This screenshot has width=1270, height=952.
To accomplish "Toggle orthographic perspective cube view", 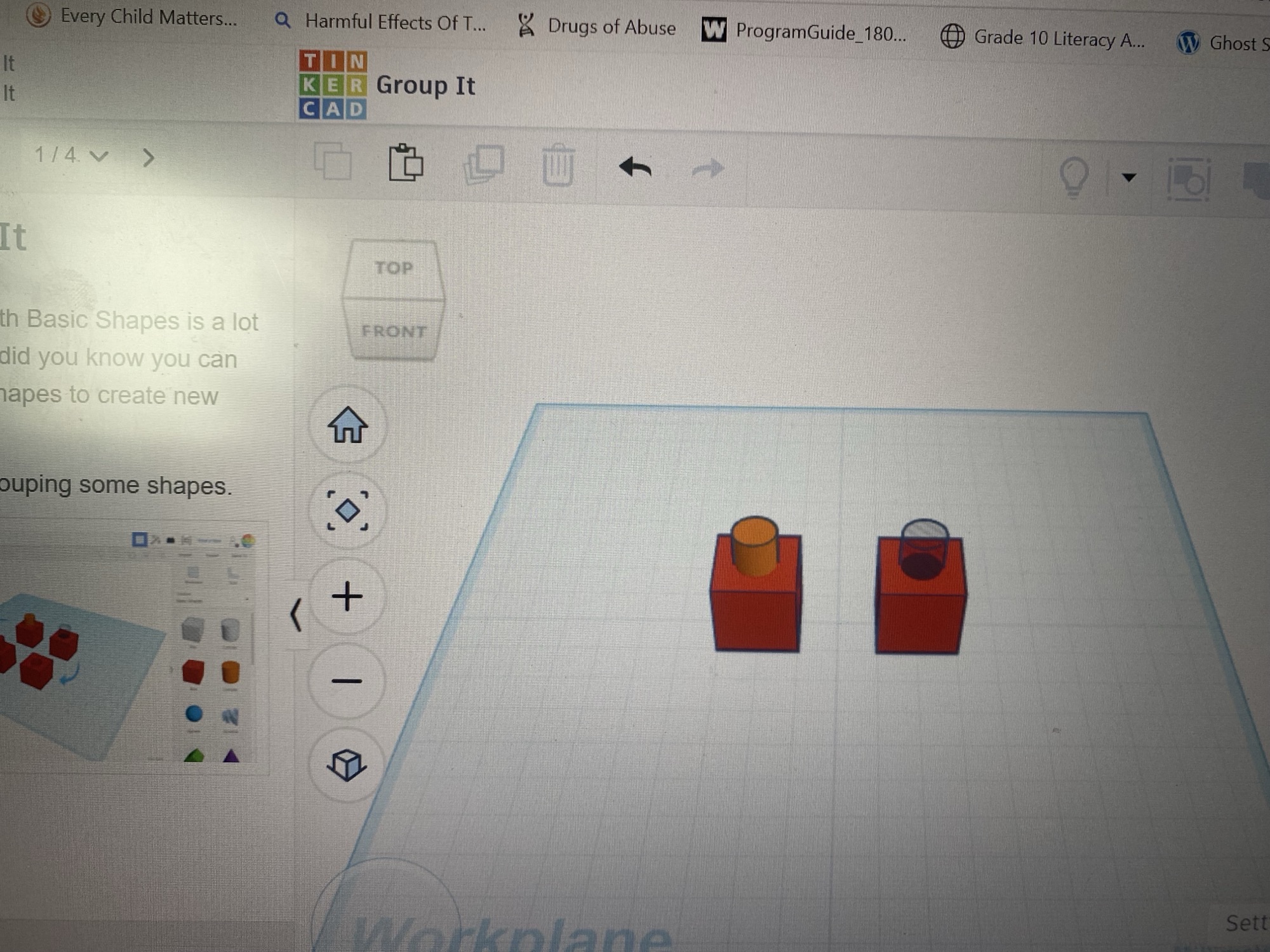I will 347,765.
